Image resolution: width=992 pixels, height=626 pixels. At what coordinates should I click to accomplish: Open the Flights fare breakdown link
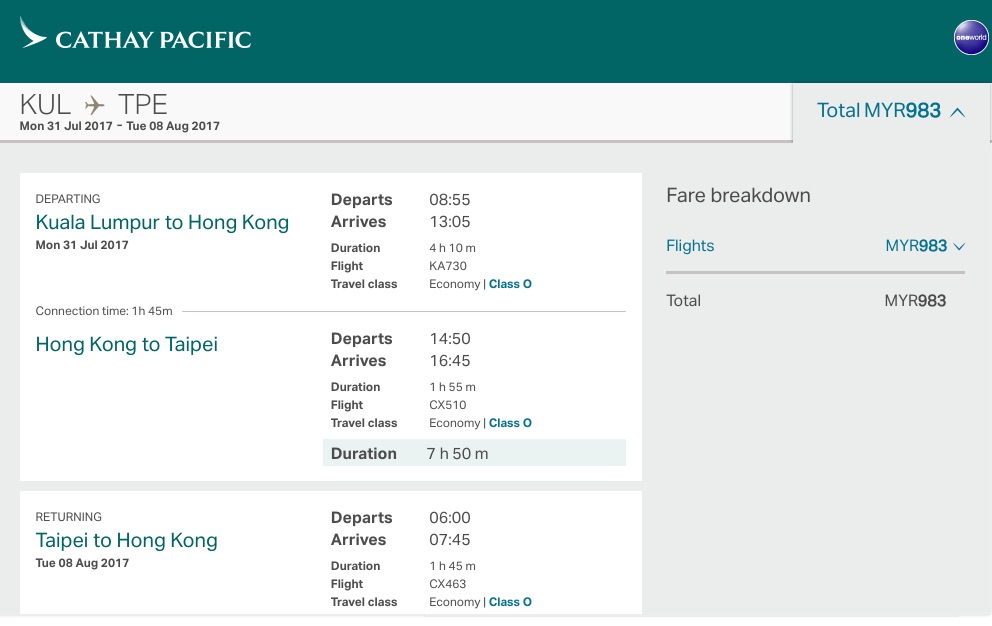(x=690, y=246)
